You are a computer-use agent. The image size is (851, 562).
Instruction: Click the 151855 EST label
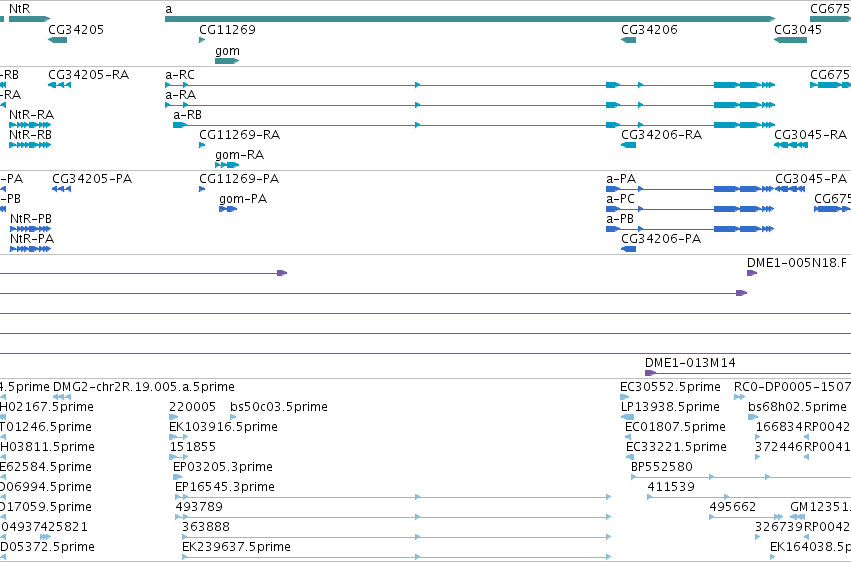tap(193, 447)
